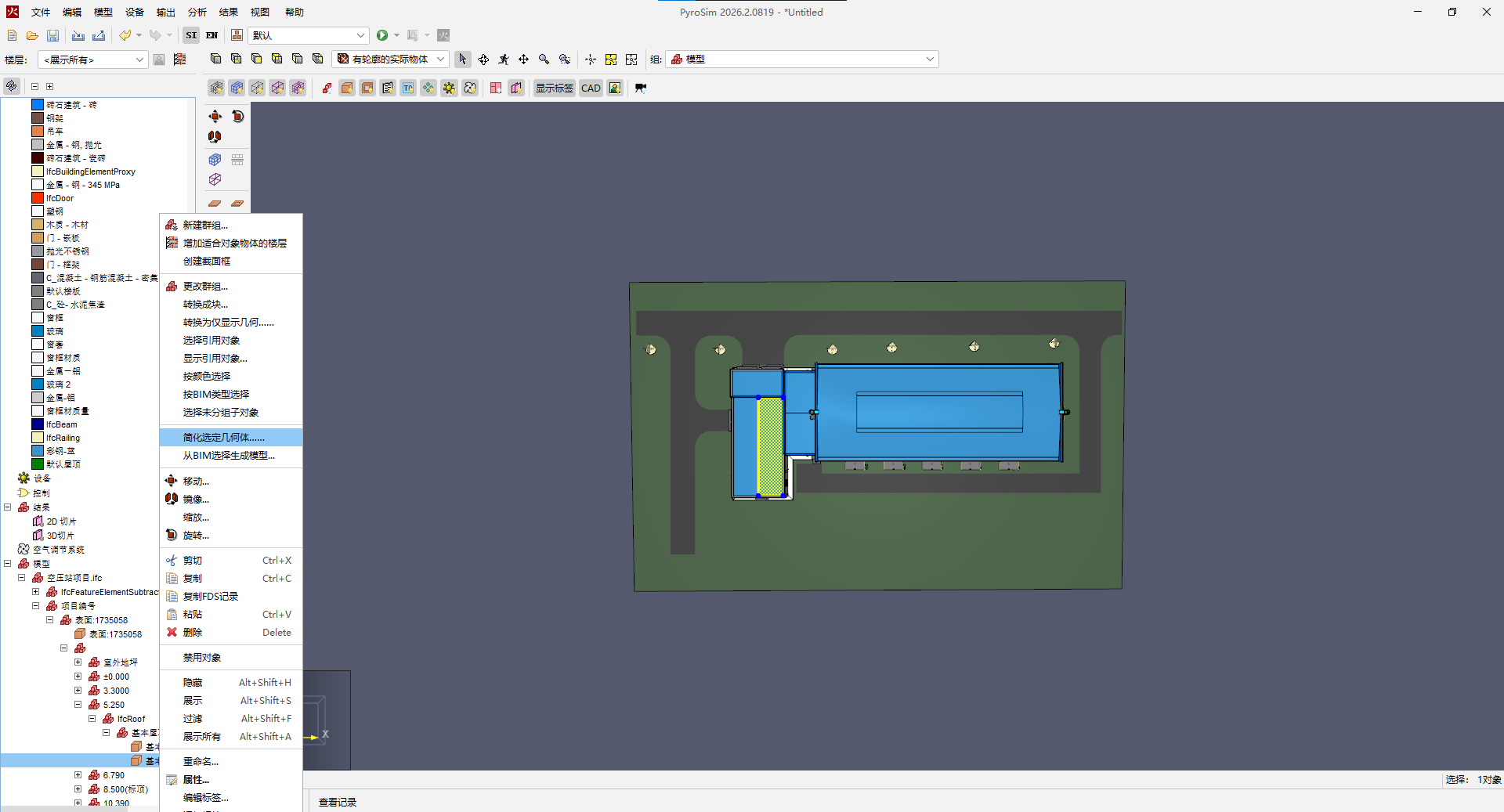Click the expand-all plus button above tree
The height and width of the screenshot is (812, 1504).
(49, 86)
